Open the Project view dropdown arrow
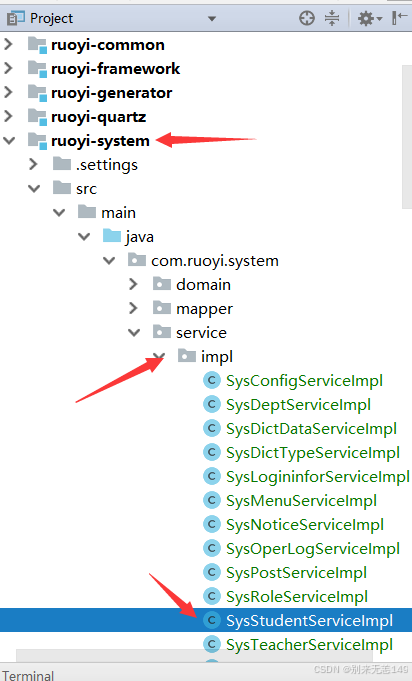The width and height of the screenshot is (412, 681). (x=212, y=19)
